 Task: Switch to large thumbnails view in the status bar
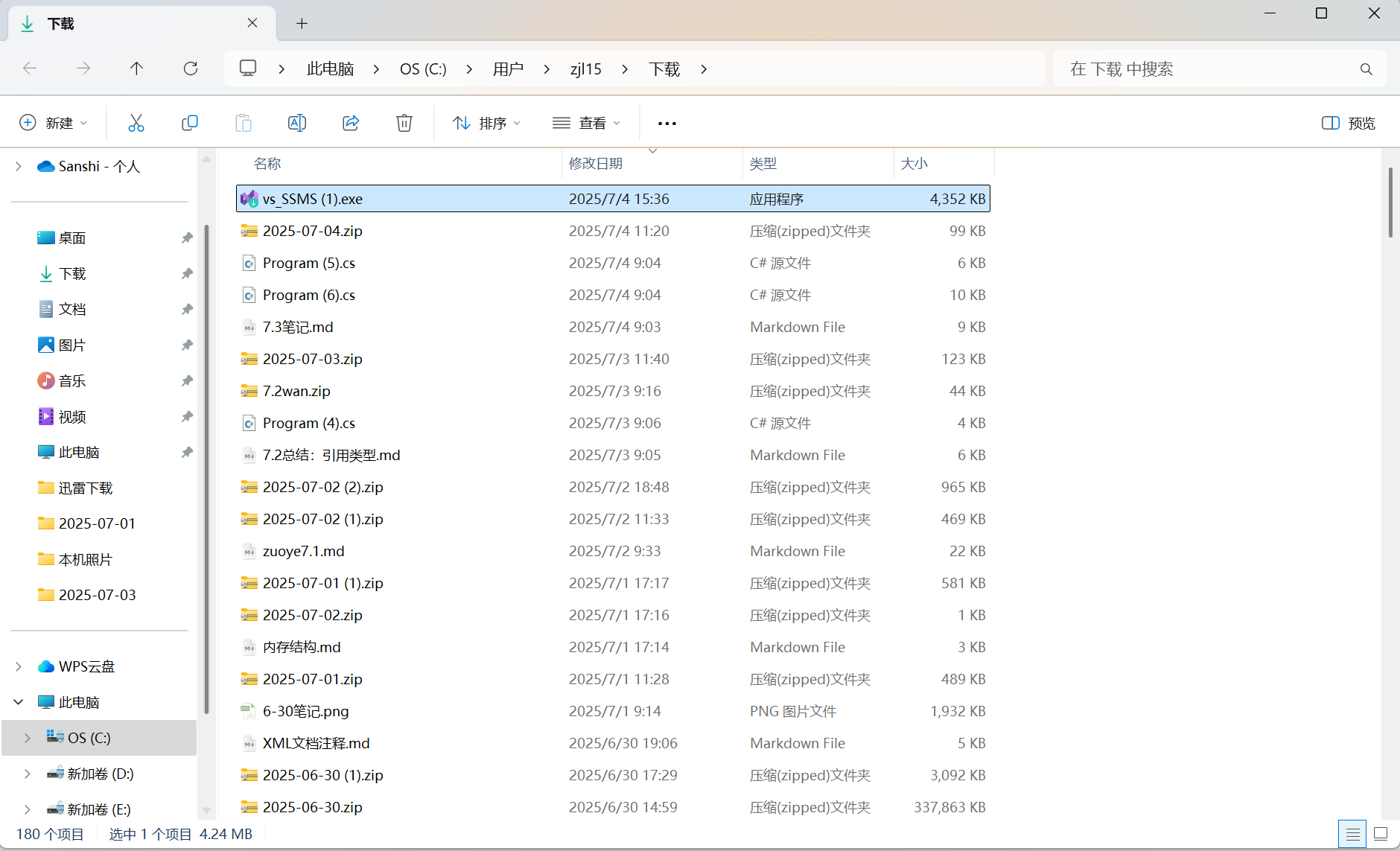point(1379,834)
